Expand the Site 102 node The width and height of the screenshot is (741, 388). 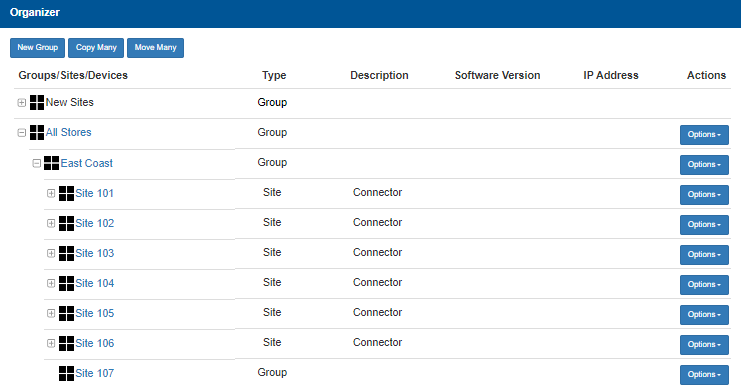51,223
